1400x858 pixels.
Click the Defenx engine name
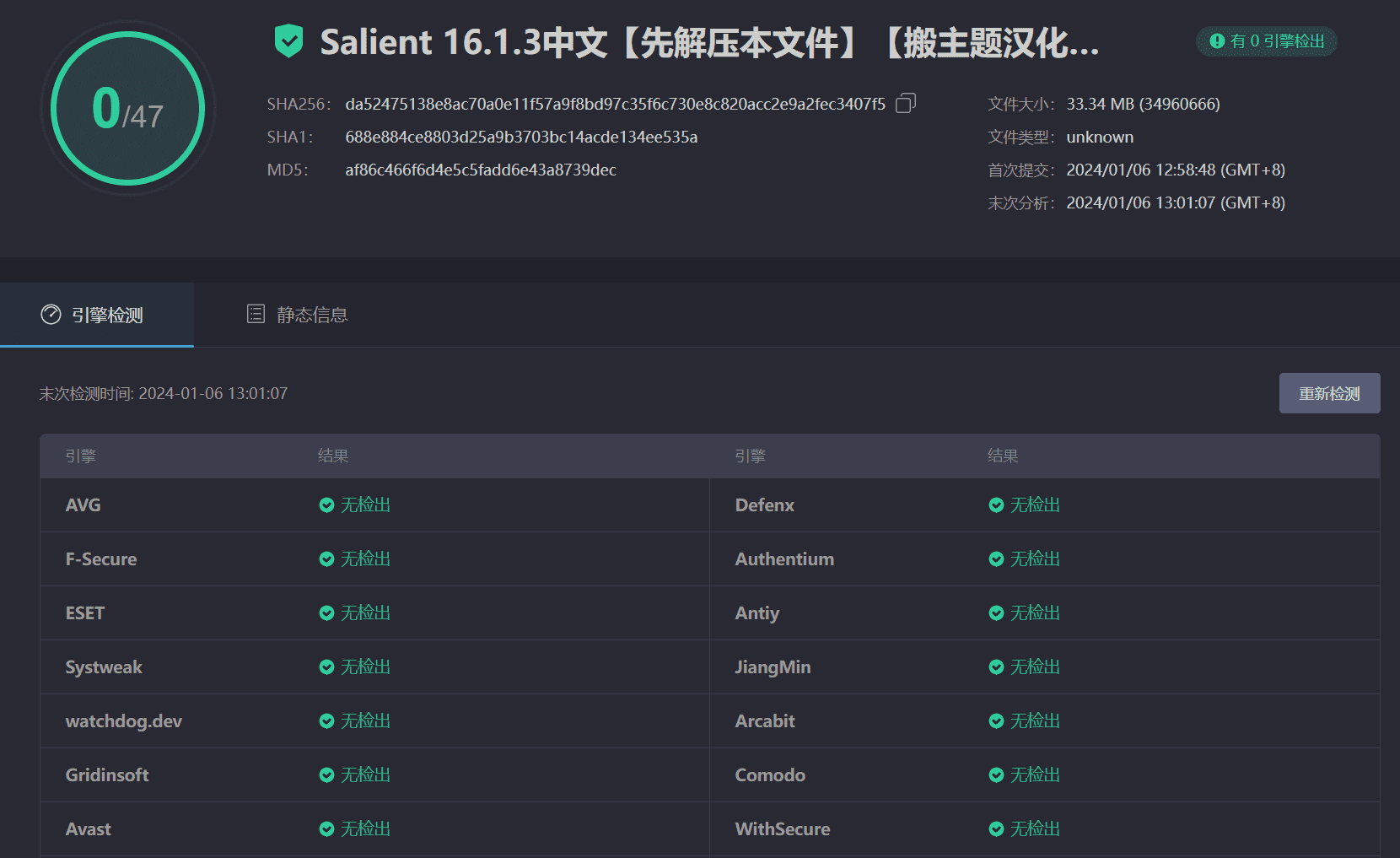[765, 505]
